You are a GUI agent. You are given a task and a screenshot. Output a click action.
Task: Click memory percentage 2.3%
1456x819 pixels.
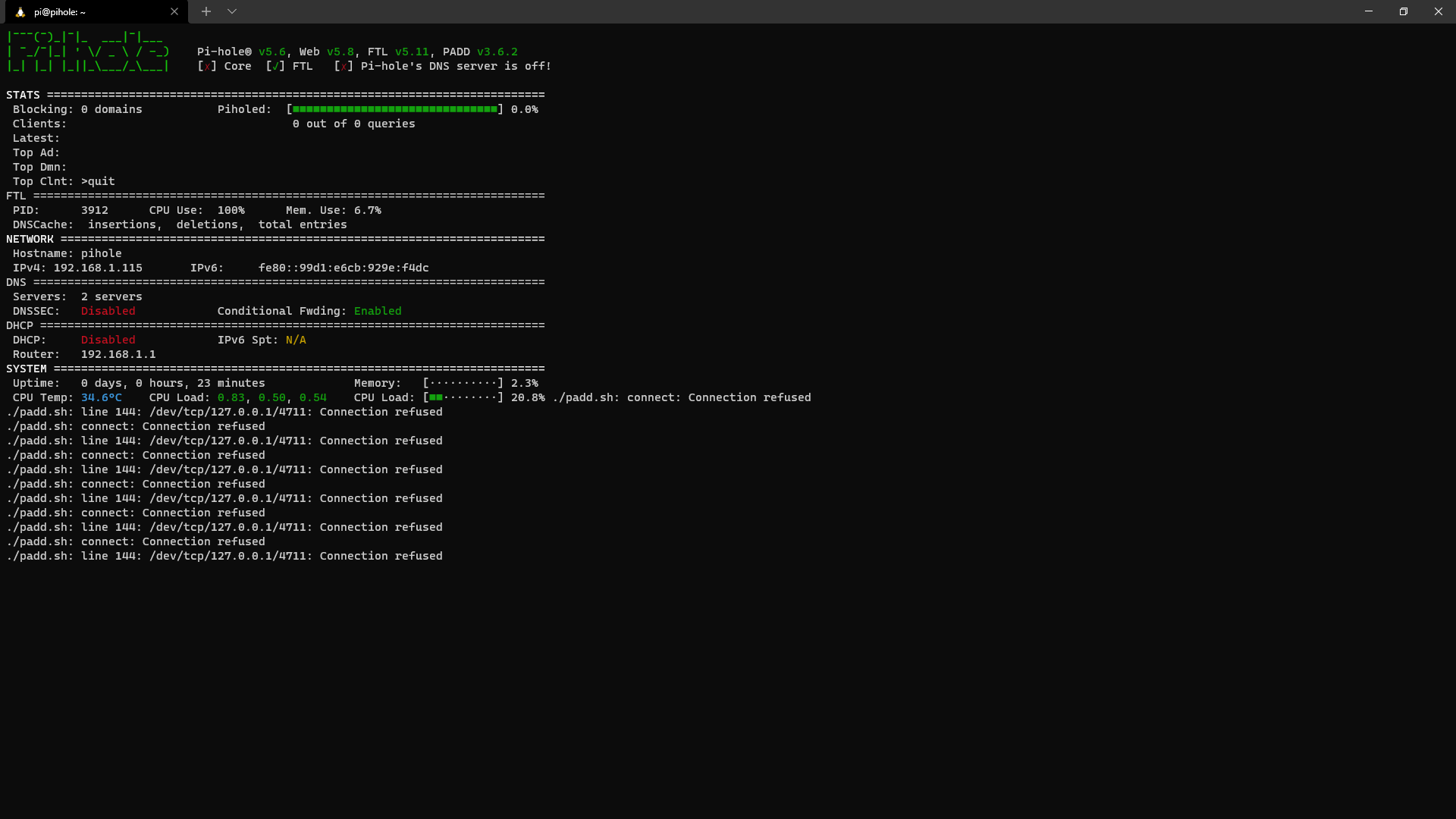pos(525,384)
